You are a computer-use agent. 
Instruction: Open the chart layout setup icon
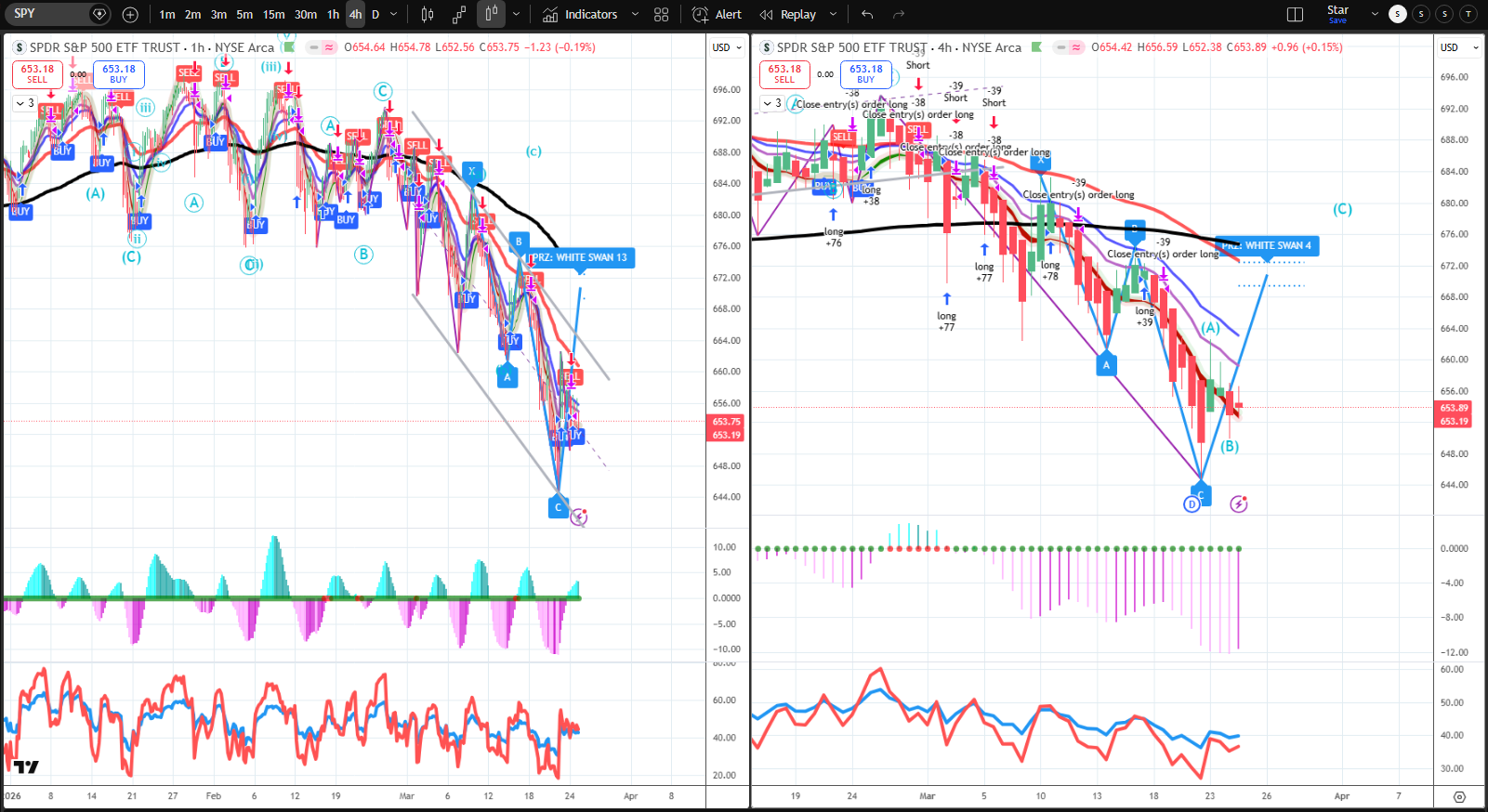pos(1295,14)
